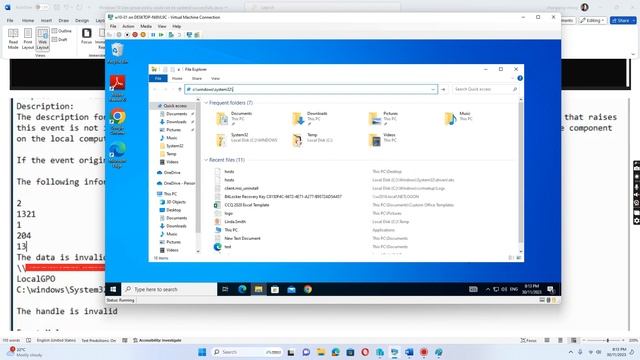This screenshot has width=640, height=360.
Task: Show hidden host tray icons chevron
Action: click(571, 352)
